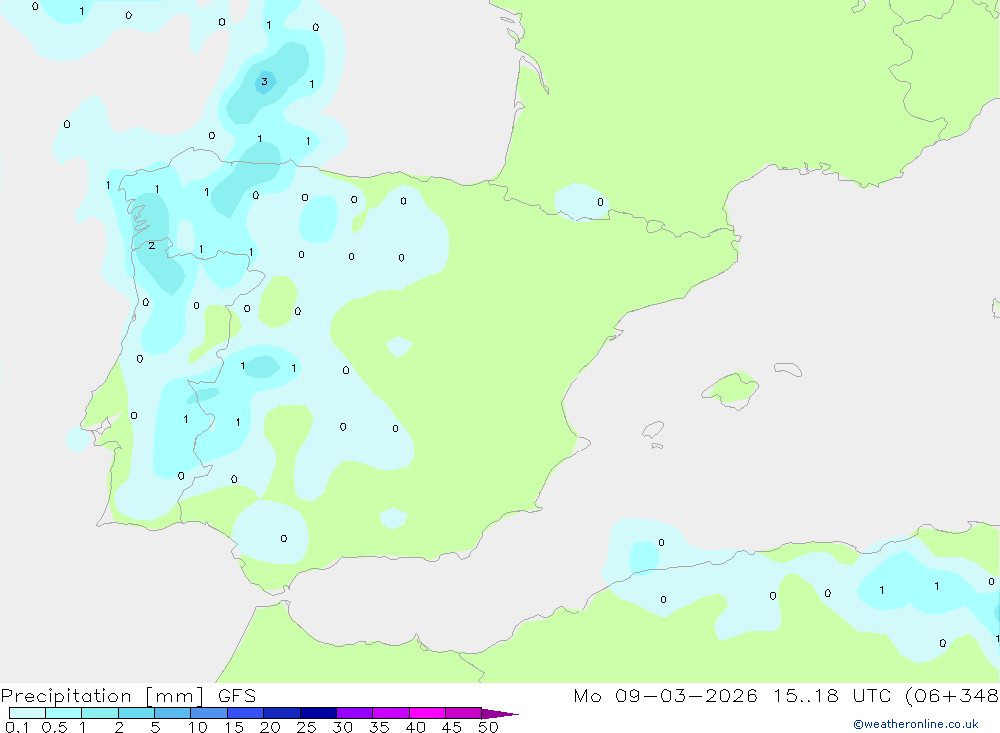Click the 0.5–1 mm legend color swatch
This screenshot has width=1000, height=733.
64,713
